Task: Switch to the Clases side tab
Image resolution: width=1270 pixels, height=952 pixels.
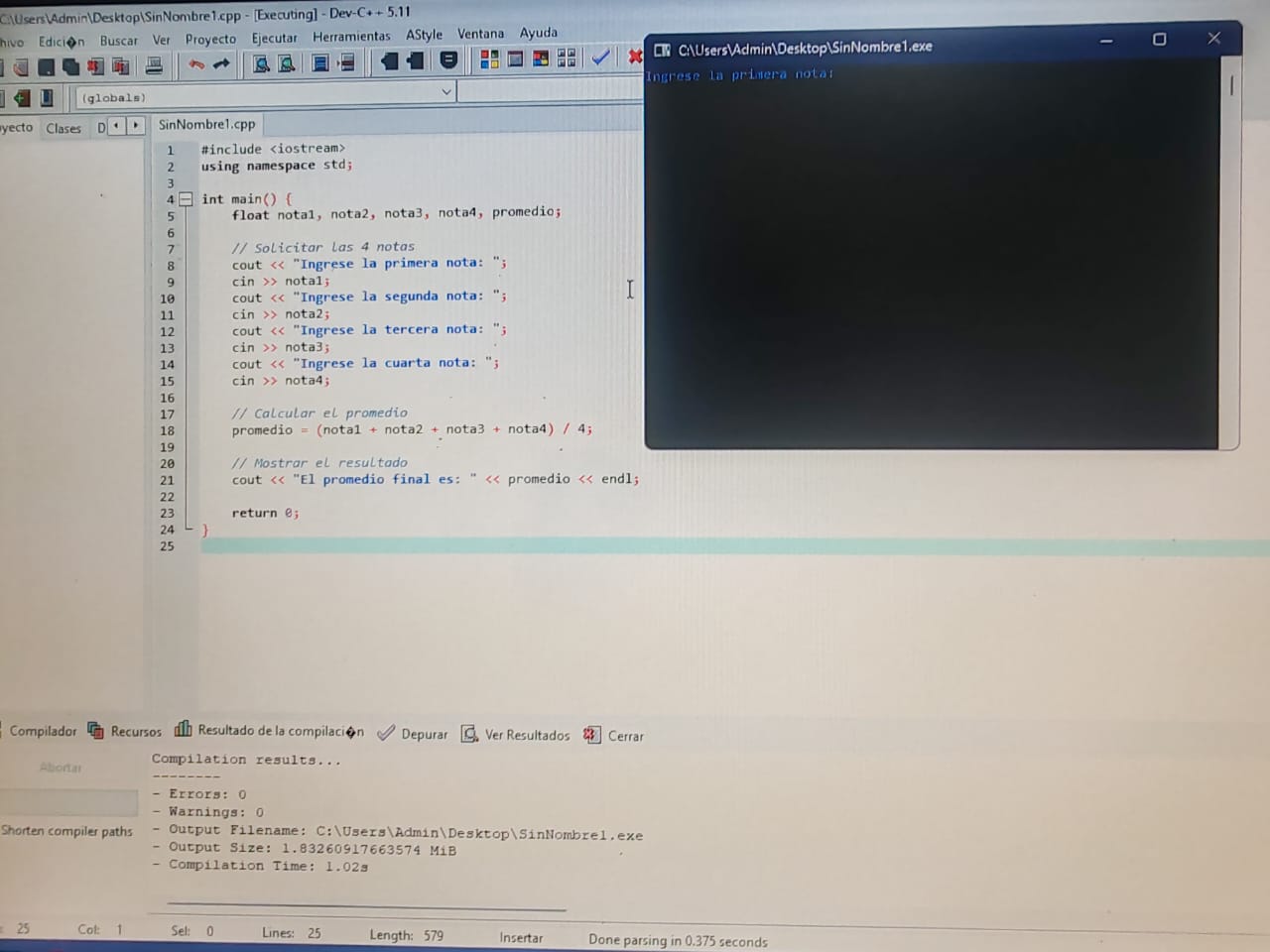Action: 63,128
